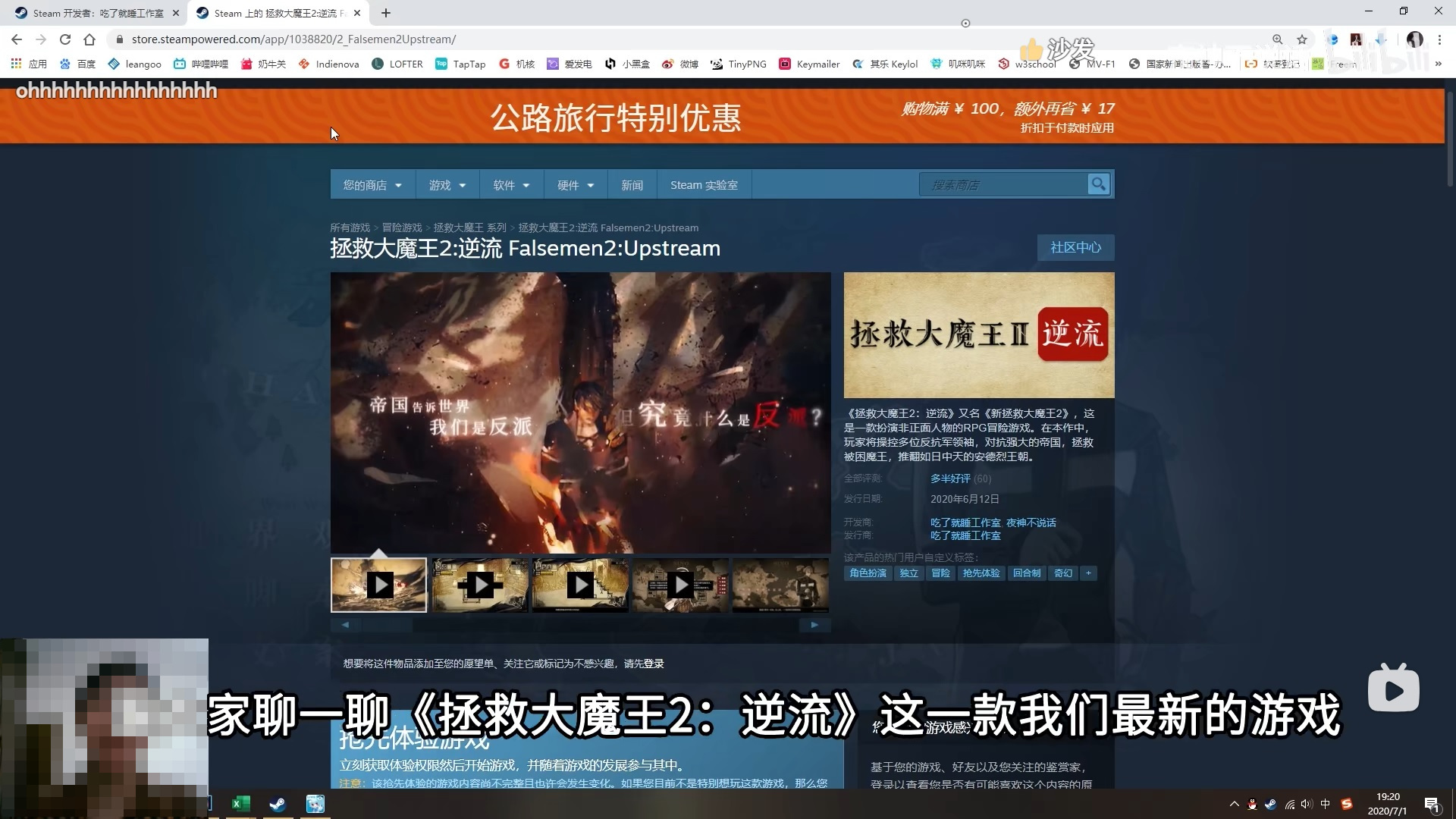1456x819 pixels.
Task: Open the 新闻 store menu item
Action: (x=632, y=185)
